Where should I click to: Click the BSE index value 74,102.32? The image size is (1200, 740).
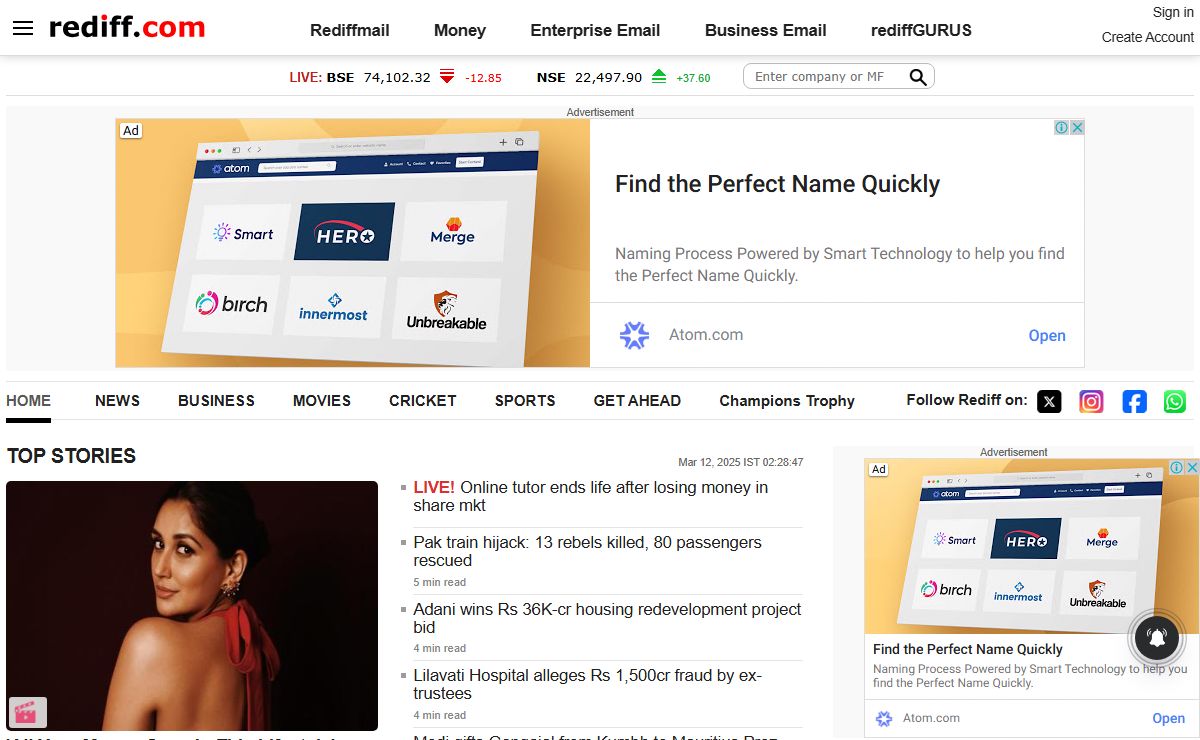[x=397, y=77]
